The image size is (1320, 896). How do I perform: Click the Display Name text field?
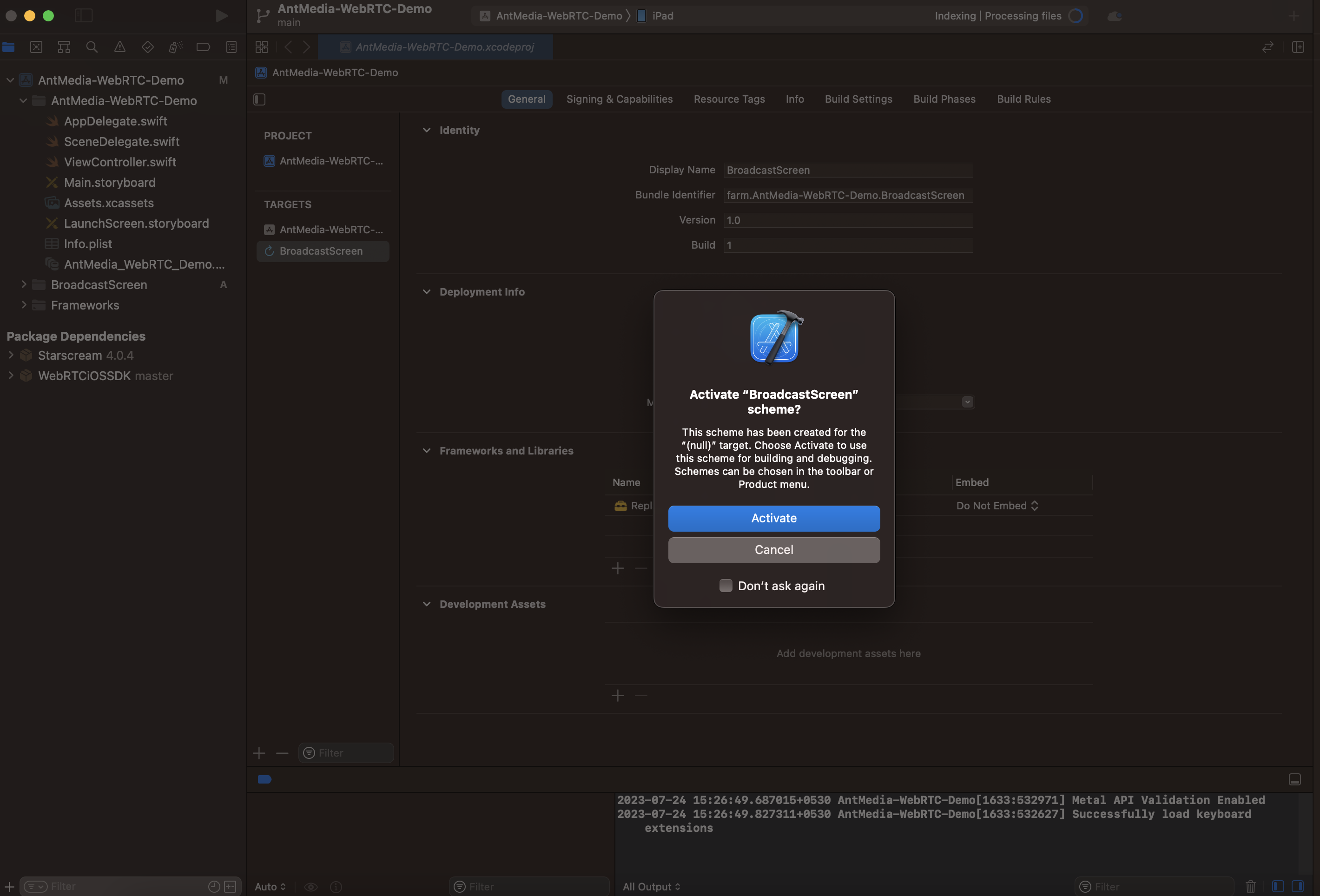[x=848, y=171]
